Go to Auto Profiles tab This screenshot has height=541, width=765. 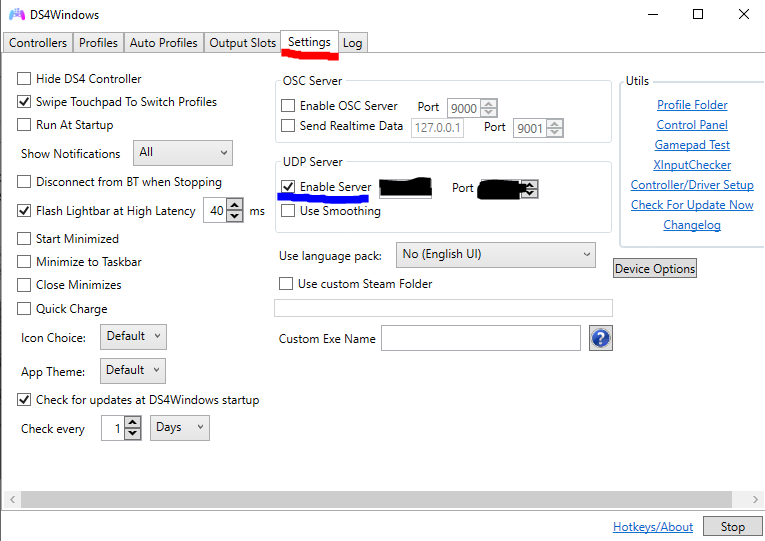coord(163,43)
